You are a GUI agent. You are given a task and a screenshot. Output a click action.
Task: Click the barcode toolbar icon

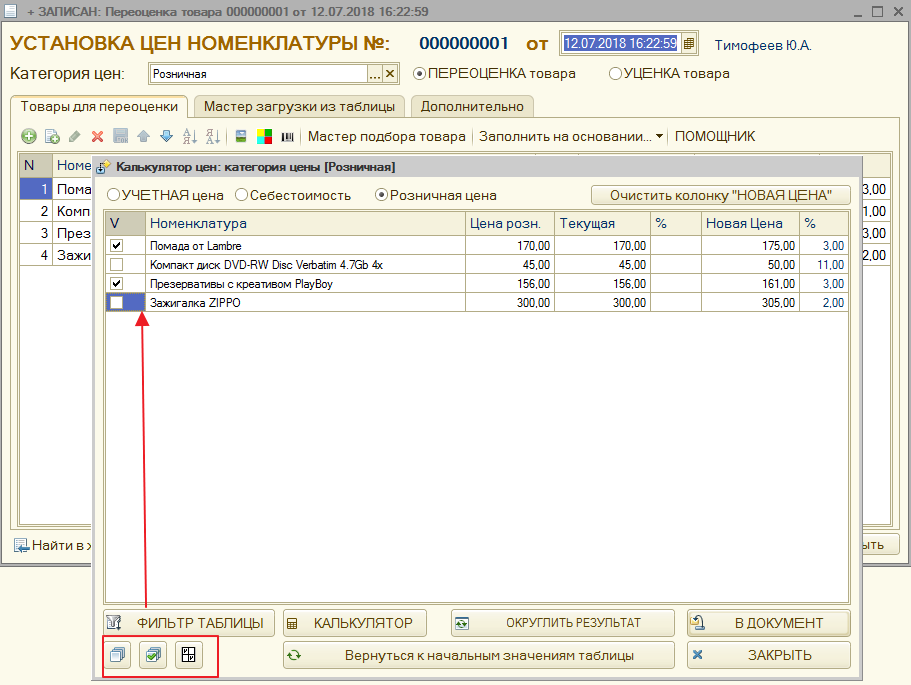point(288,137)
